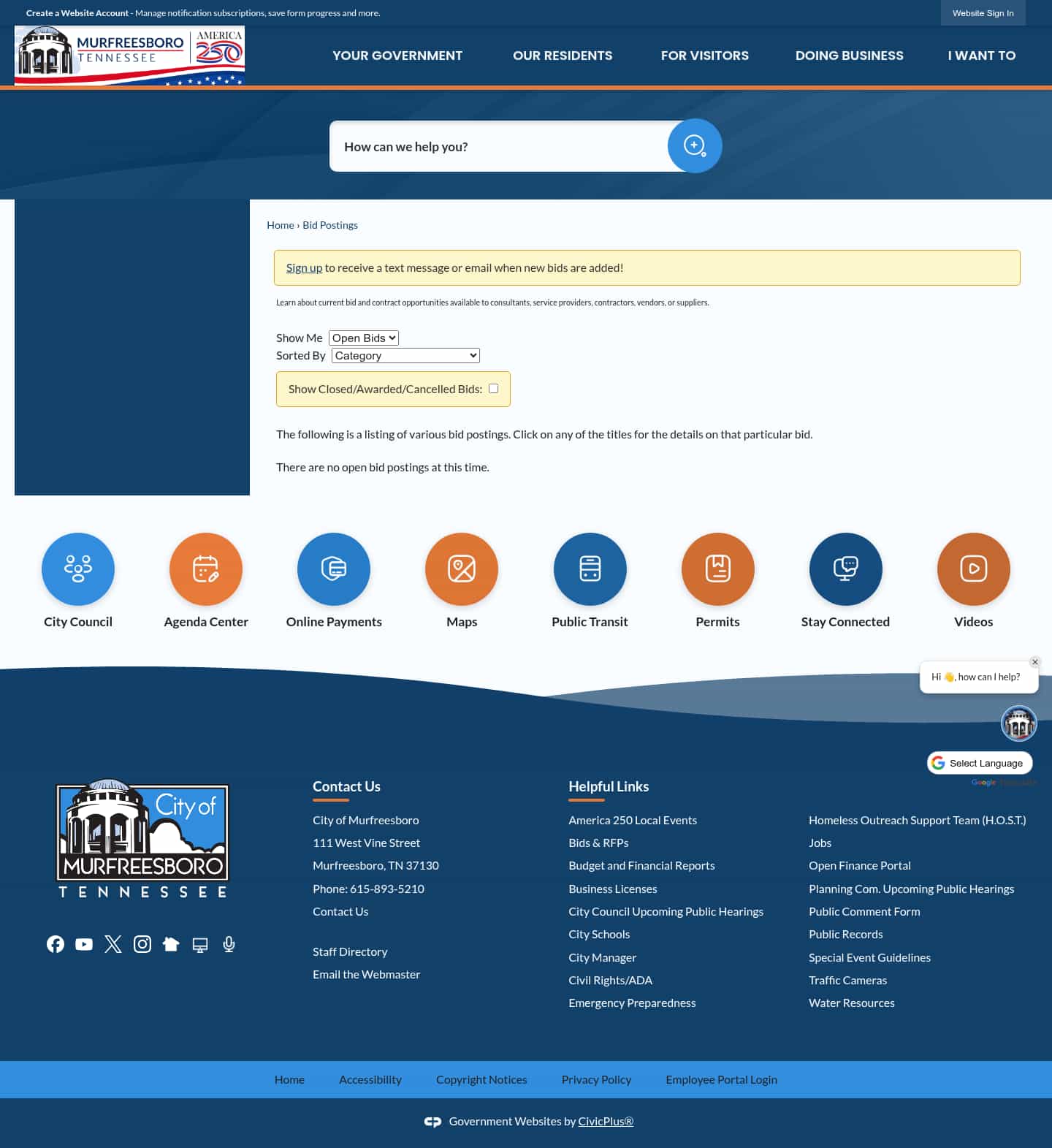Screen dimensions: 1052x1148
Task: Open the Permits icon
Action: click(718, 569)
